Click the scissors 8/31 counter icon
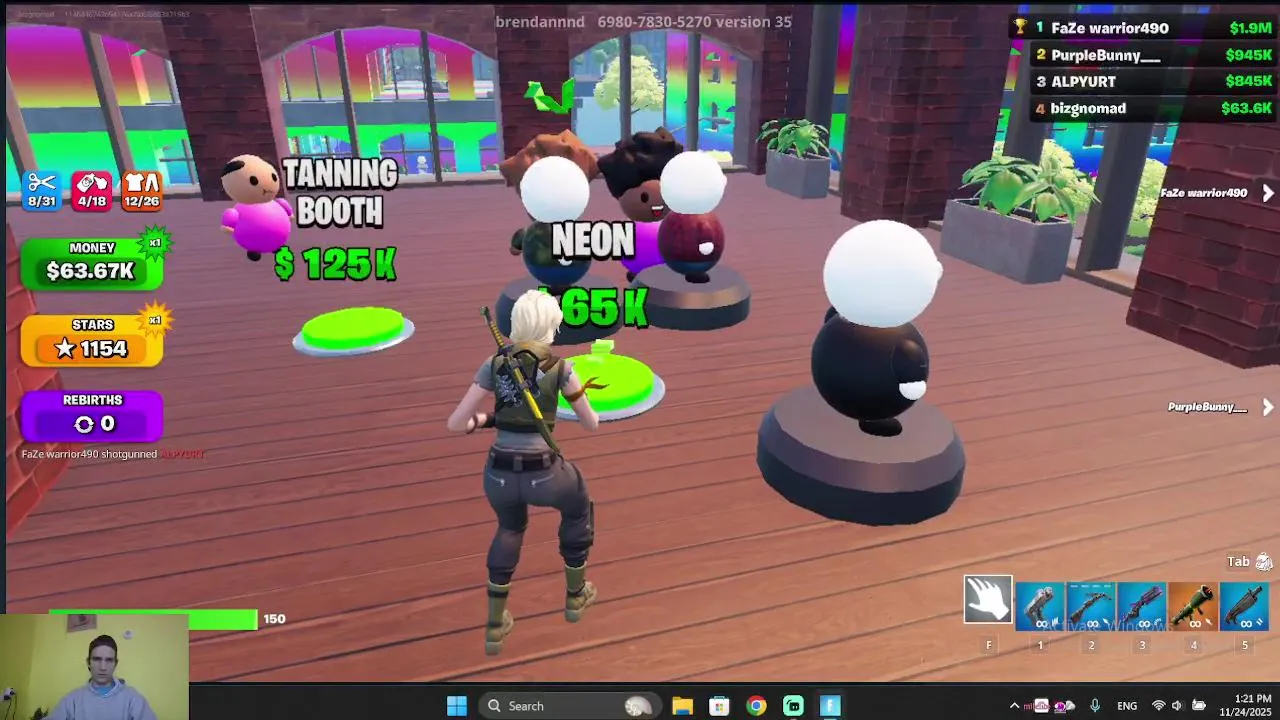 42,190
